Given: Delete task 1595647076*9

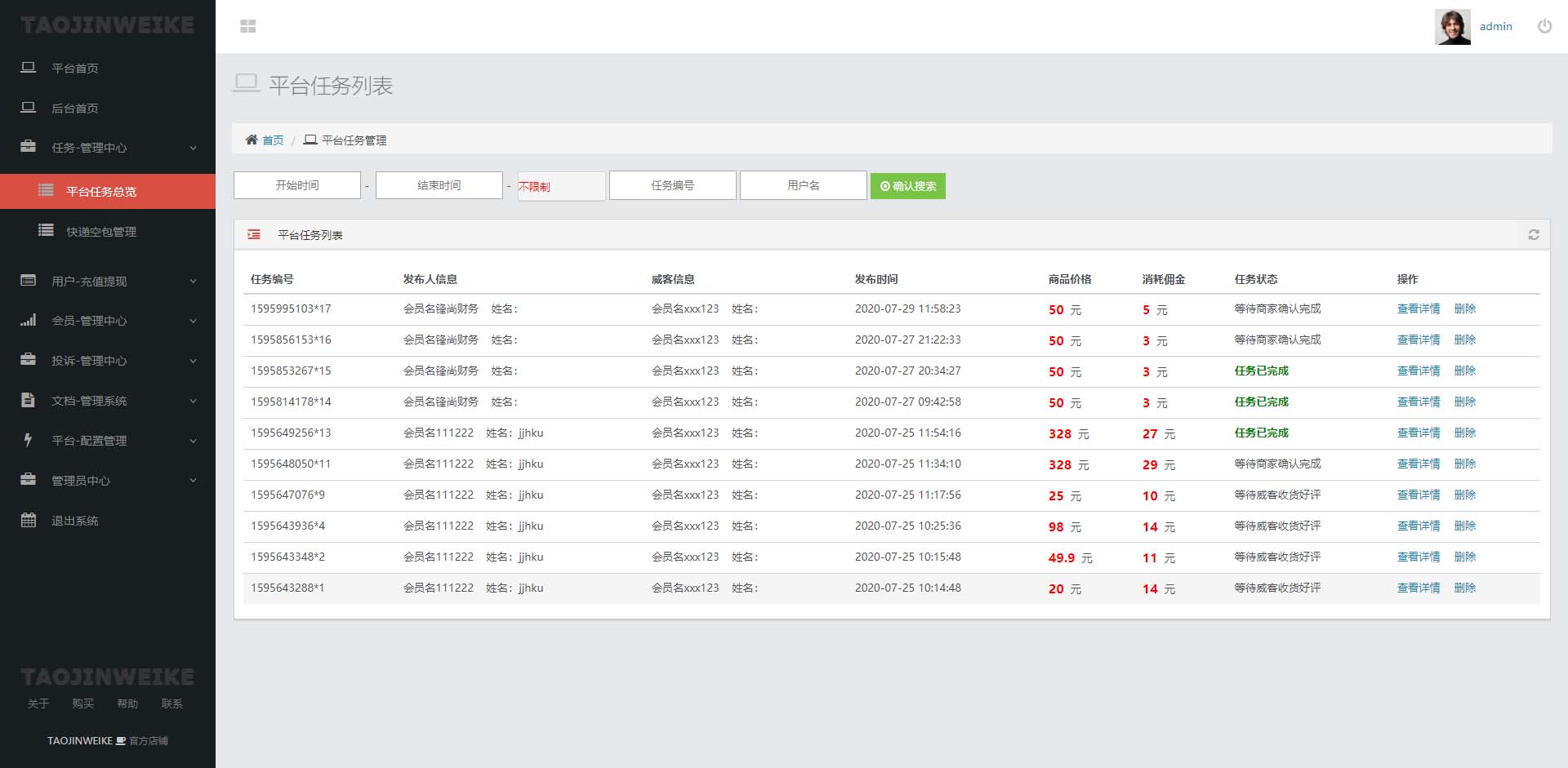Looking at the screenshot, I should pos(1465,495).
